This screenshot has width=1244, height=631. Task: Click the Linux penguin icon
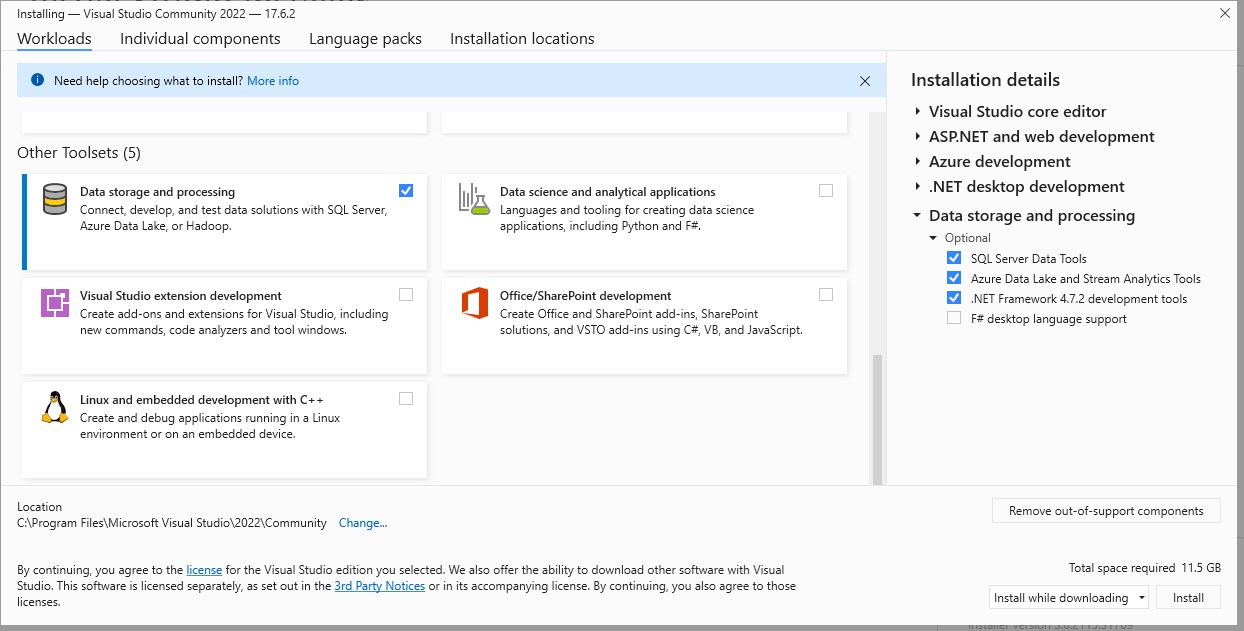[55, 407]
